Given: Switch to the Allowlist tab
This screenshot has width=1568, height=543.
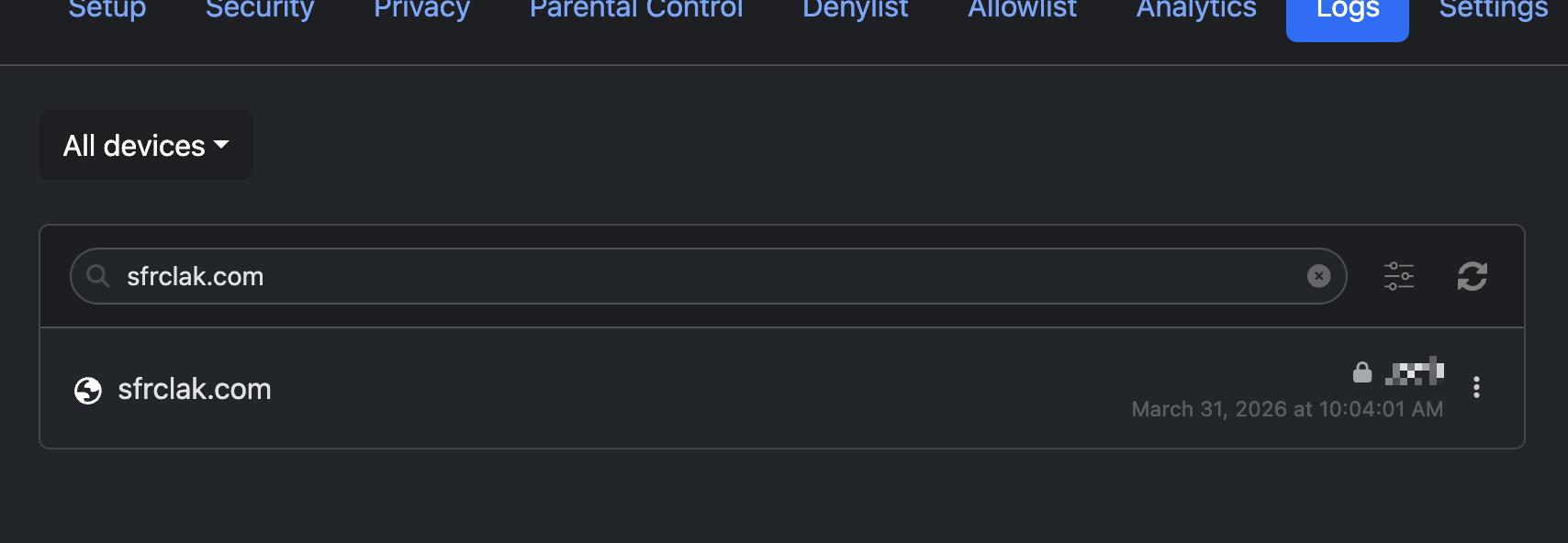Looking at the screenshot, I should click(1022, 11).
